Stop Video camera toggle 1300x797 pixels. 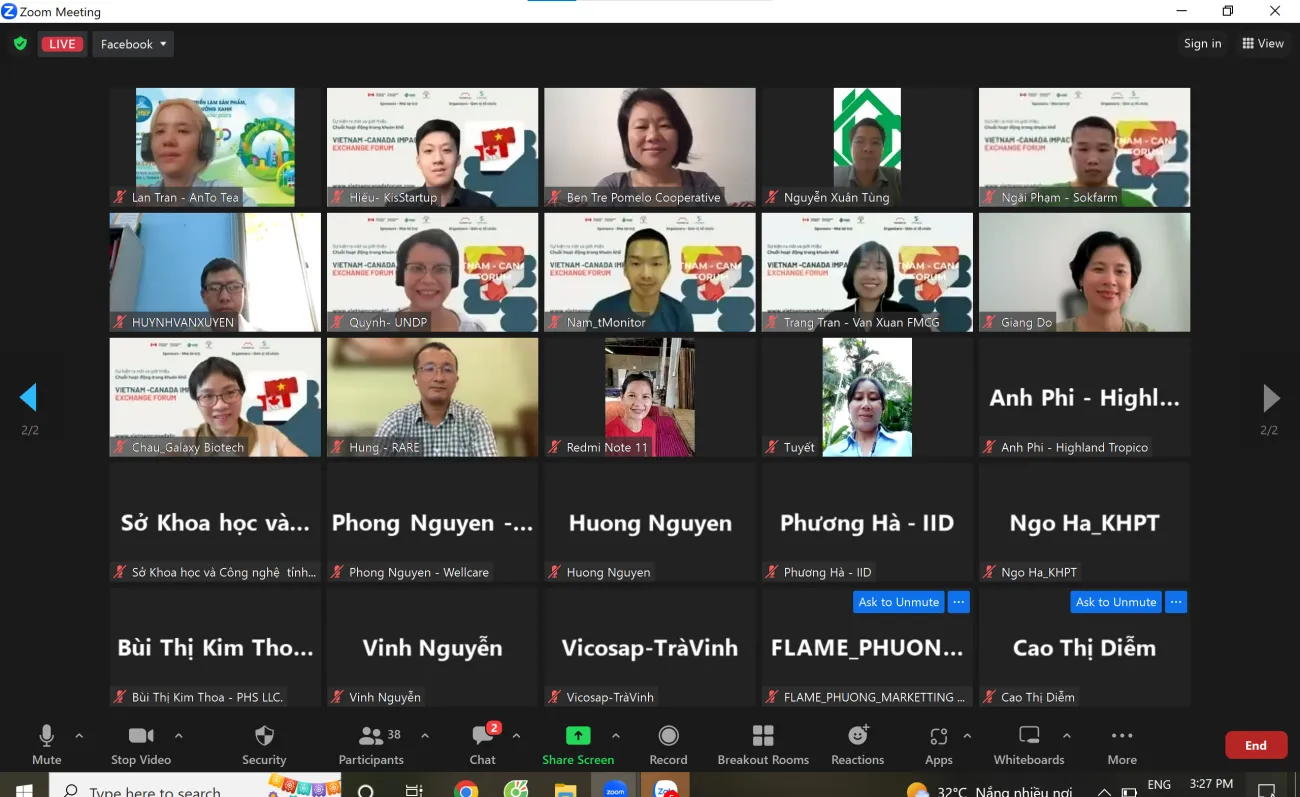click(x=141, y=745)
